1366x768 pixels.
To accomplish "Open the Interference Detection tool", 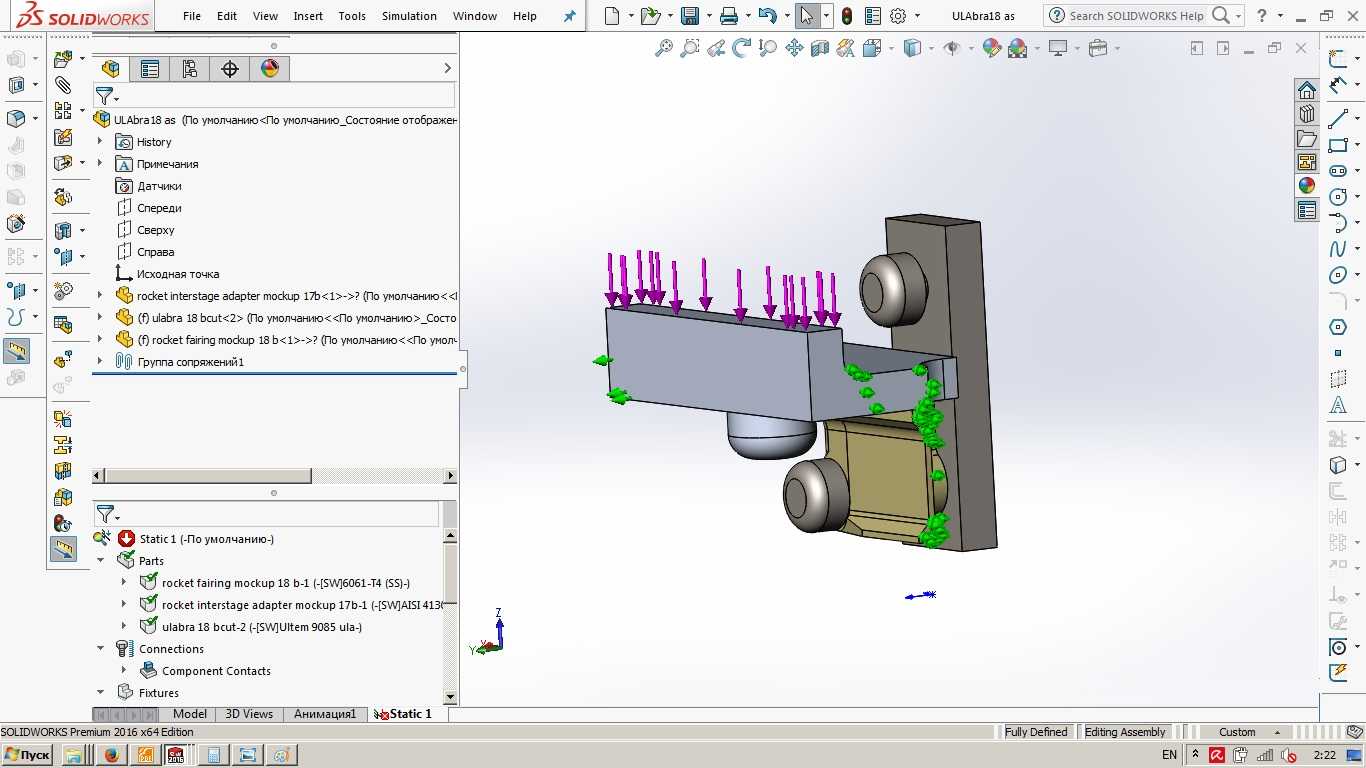I will coord(63,418).
